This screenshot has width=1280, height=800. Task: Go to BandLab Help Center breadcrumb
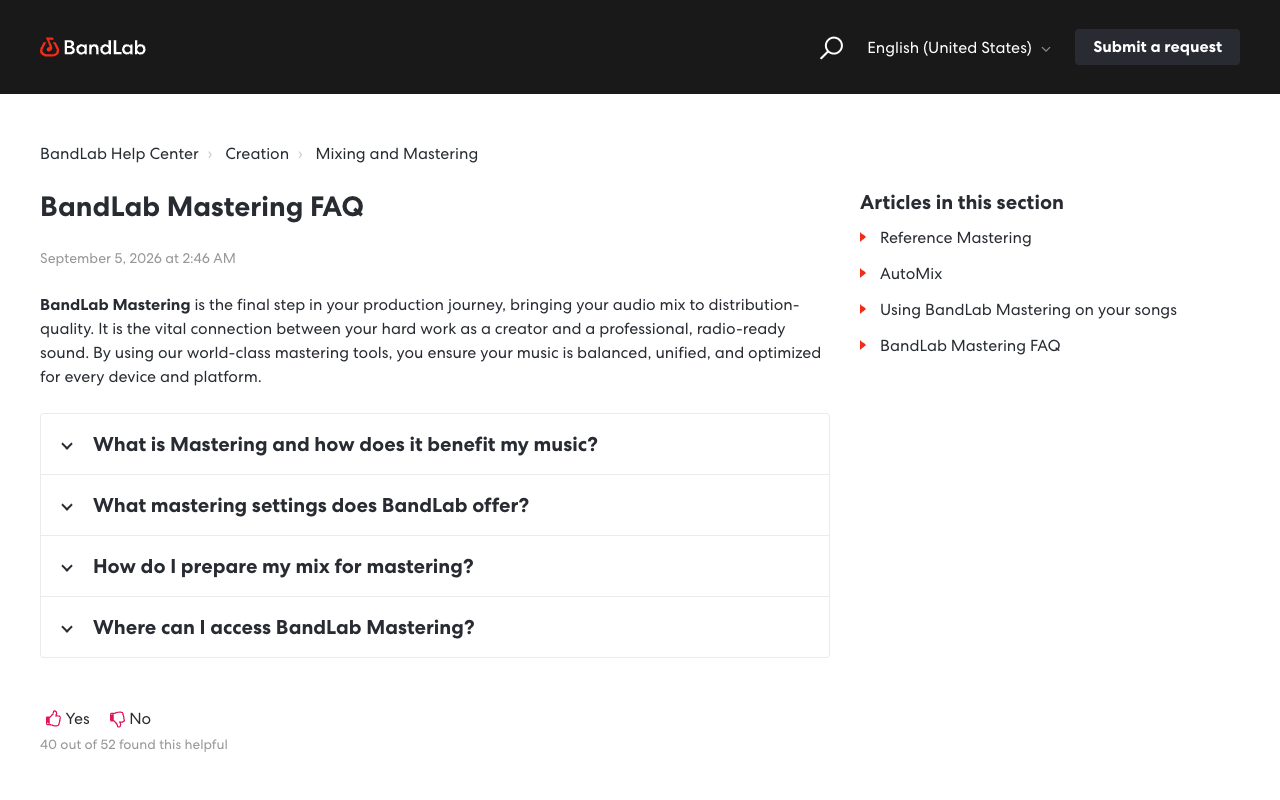coord(119,154)
